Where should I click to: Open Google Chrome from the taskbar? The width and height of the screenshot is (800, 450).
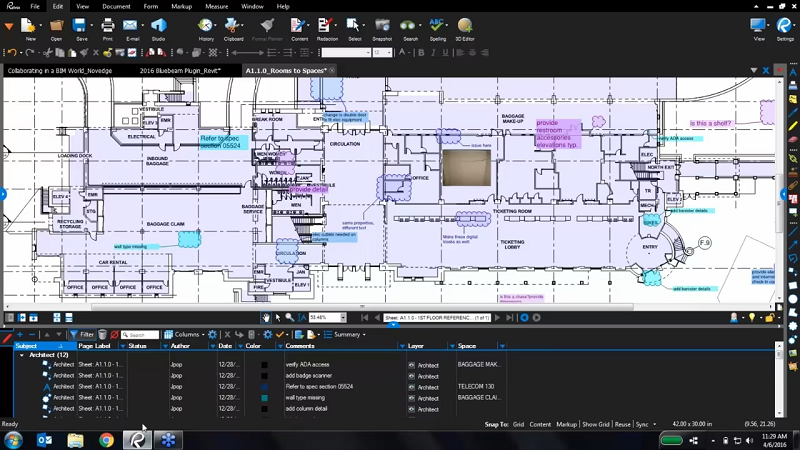[106, 439]
